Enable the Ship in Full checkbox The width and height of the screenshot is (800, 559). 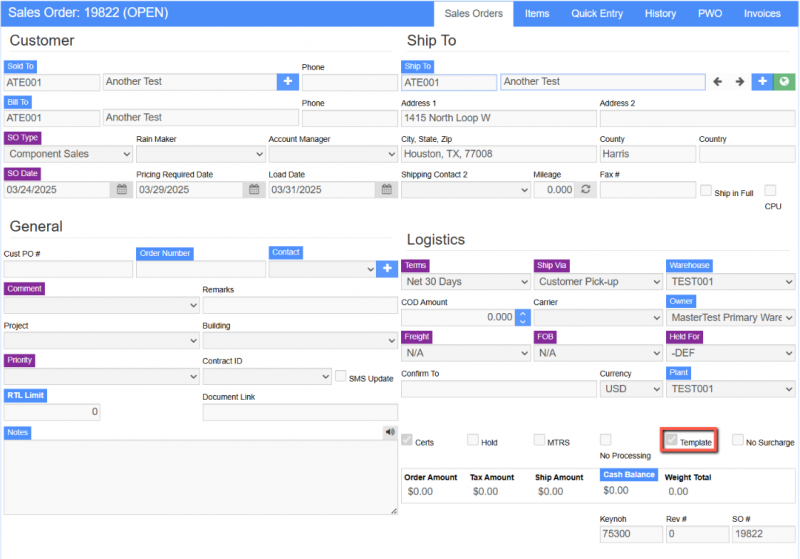[x=706, y=190]
